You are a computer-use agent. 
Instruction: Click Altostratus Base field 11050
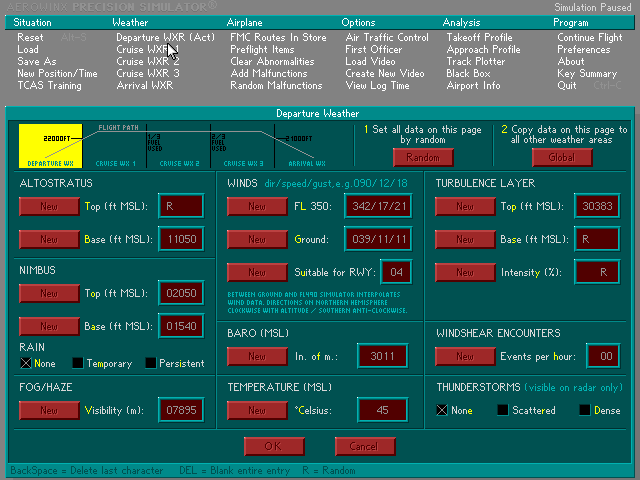(x=181, y=239)
